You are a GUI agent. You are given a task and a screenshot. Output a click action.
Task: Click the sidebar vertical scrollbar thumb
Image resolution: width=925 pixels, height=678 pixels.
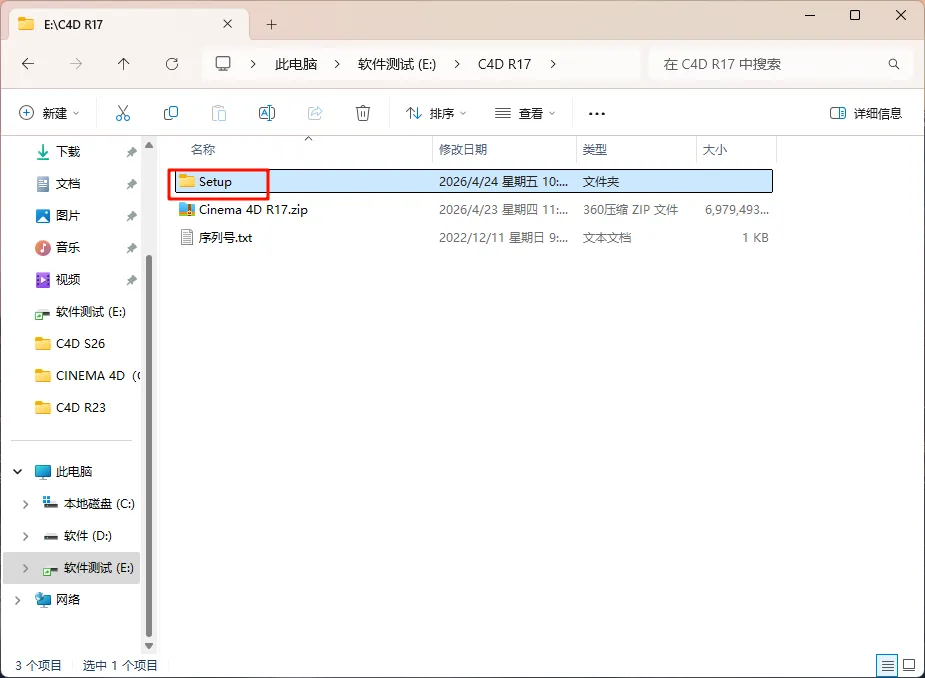[149, 446]
